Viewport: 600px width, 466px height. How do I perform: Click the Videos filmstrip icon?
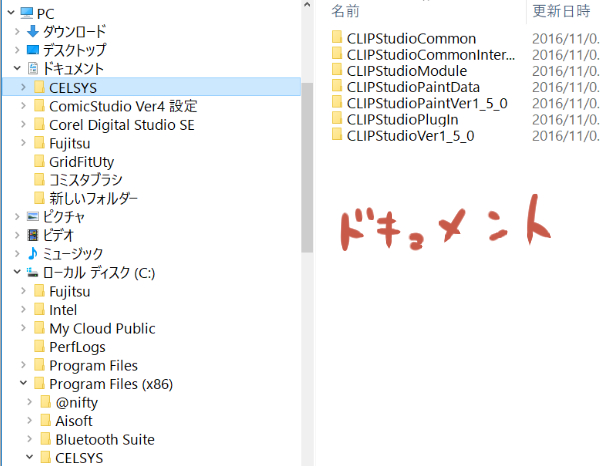(33, 235)
